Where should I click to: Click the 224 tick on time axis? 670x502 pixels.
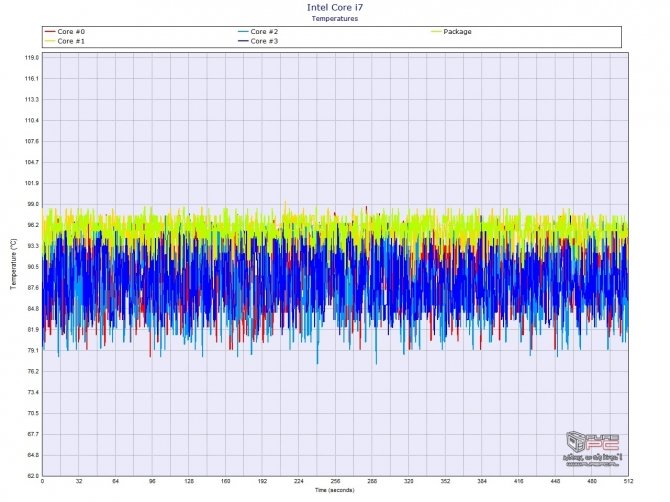(x=299, y=481)
